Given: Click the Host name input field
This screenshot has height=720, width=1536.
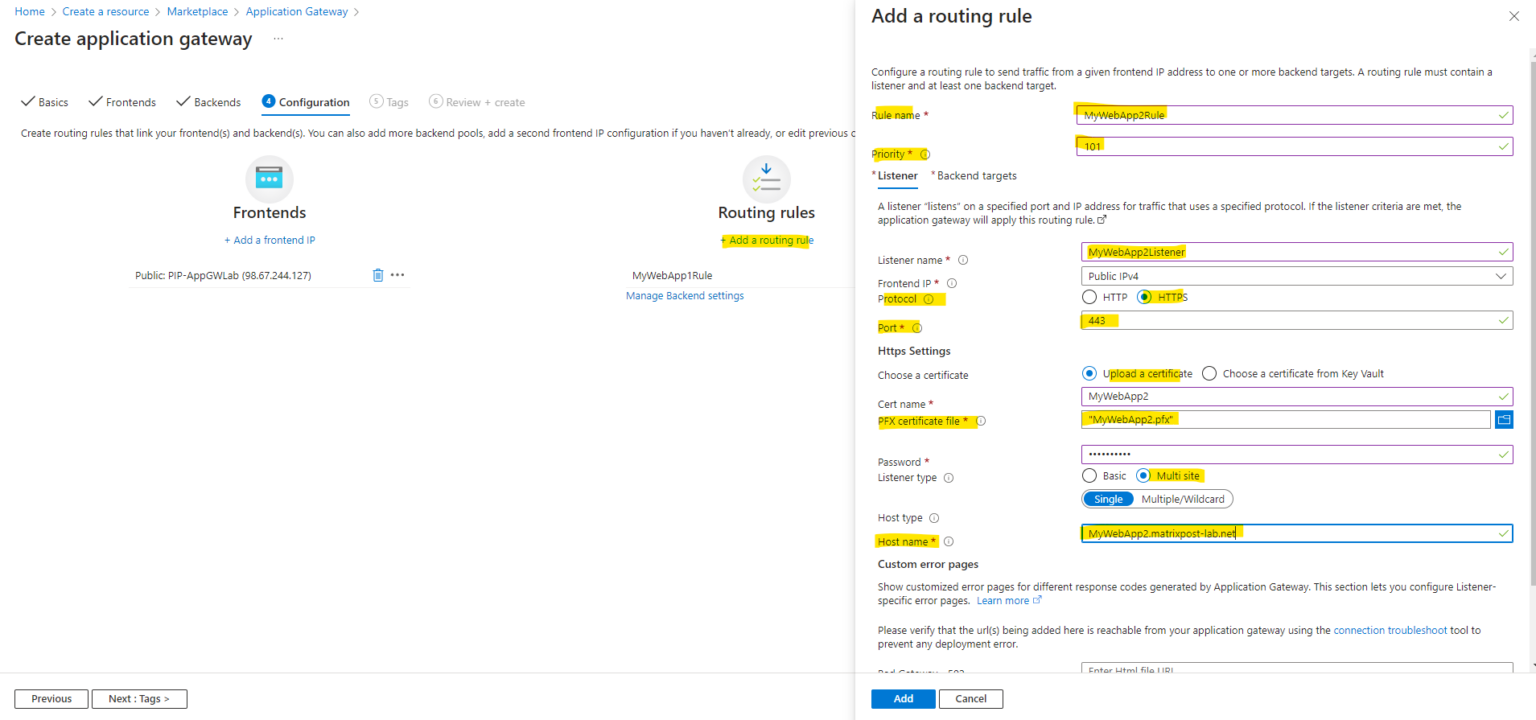Looking at the screenshot, I should 1296,533.
